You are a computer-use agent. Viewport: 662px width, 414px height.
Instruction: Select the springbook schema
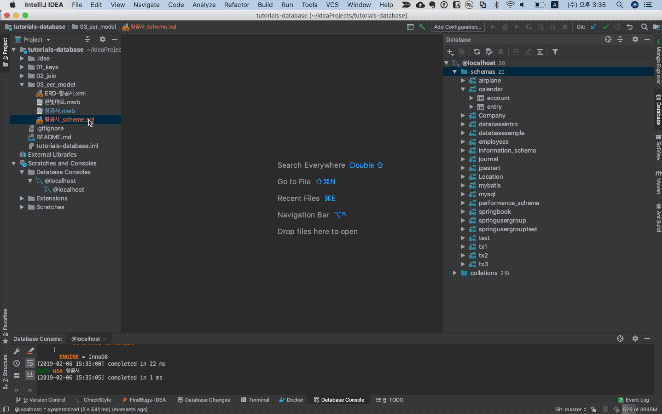[494, 212]
